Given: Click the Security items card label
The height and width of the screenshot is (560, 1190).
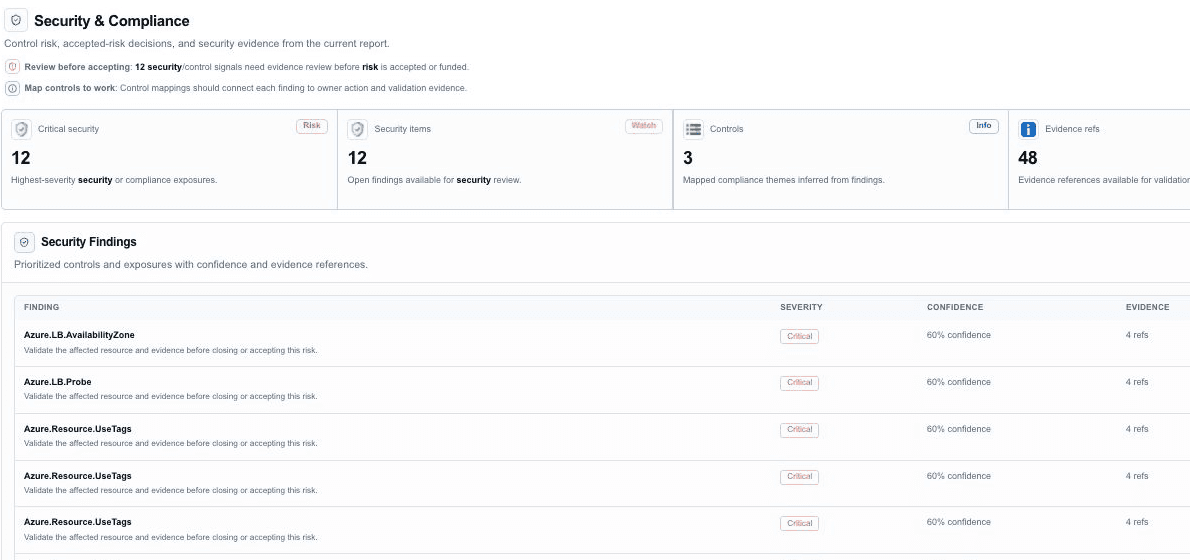Looking at the screenshot, I should click(x=402, y=129).
